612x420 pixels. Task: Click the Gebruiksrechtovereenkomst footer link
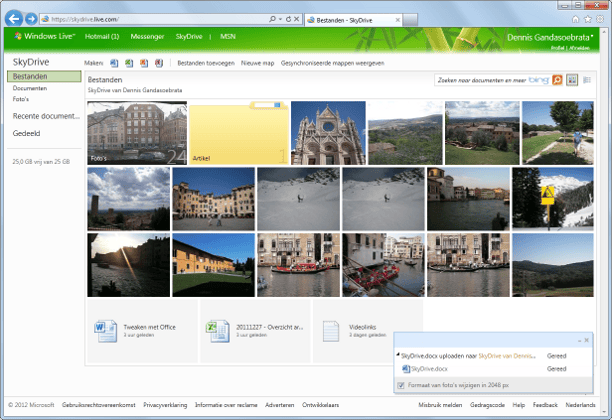[x=99, y=405]
